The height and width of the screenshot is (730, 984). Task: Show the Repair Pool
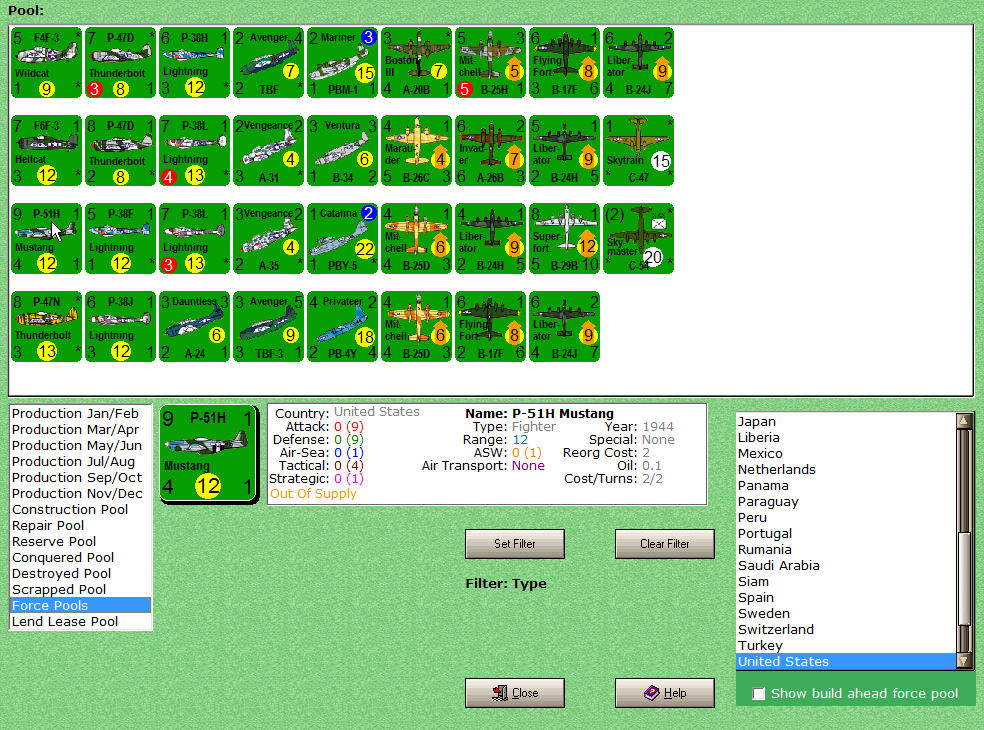pos(81,525)
